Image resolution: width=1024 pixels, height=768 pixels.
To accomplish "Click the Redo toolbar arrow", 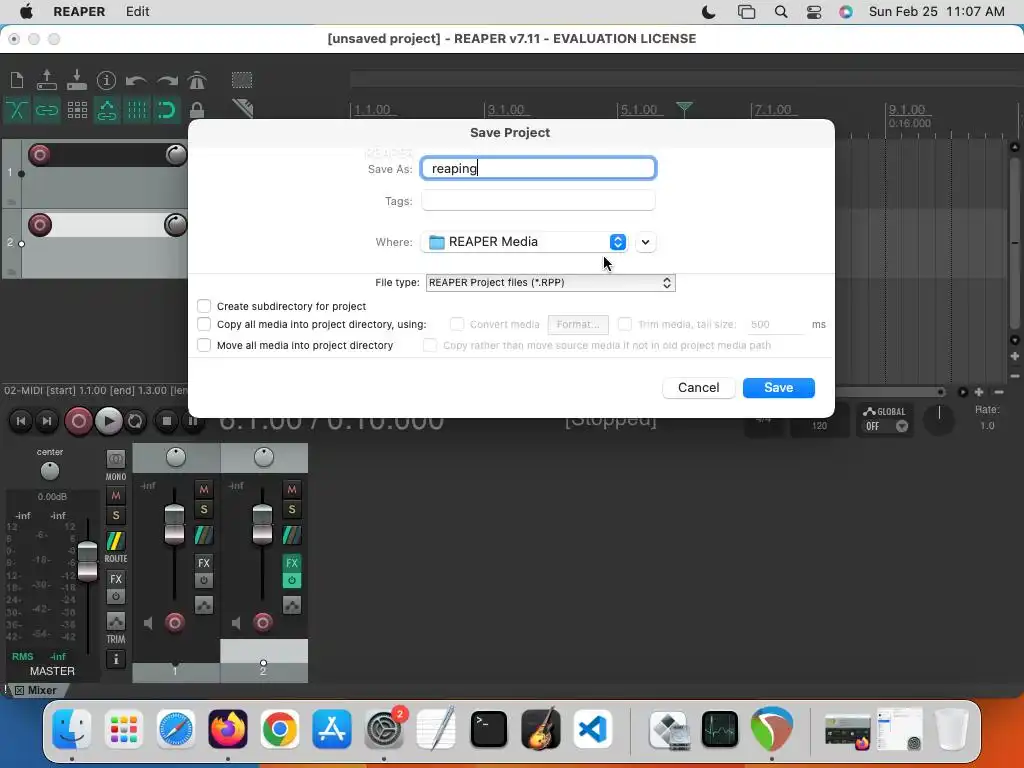I will 167,80.
